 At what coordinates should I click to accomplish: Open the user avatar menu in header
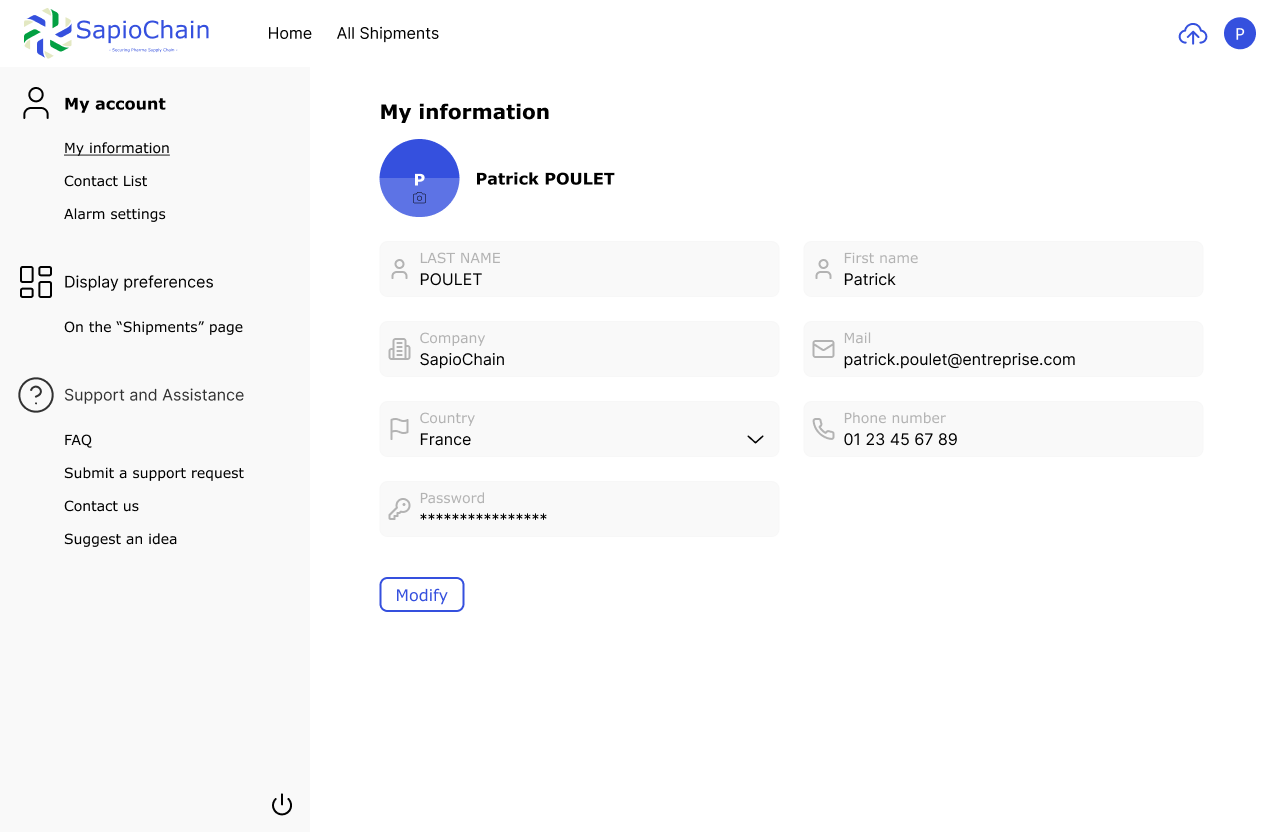coord(1239,34)
